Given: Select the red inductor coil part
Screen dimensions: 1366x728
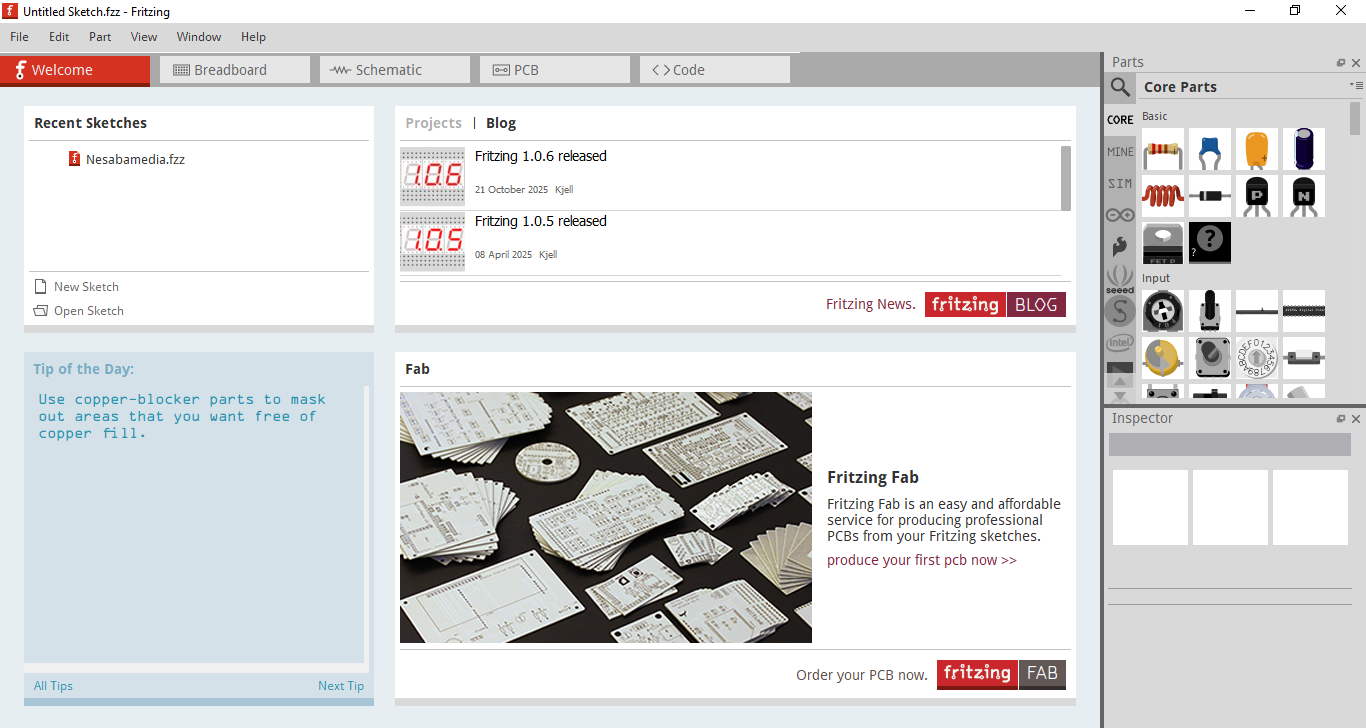Looking at the screenshot, I should tap(1162, 196).
